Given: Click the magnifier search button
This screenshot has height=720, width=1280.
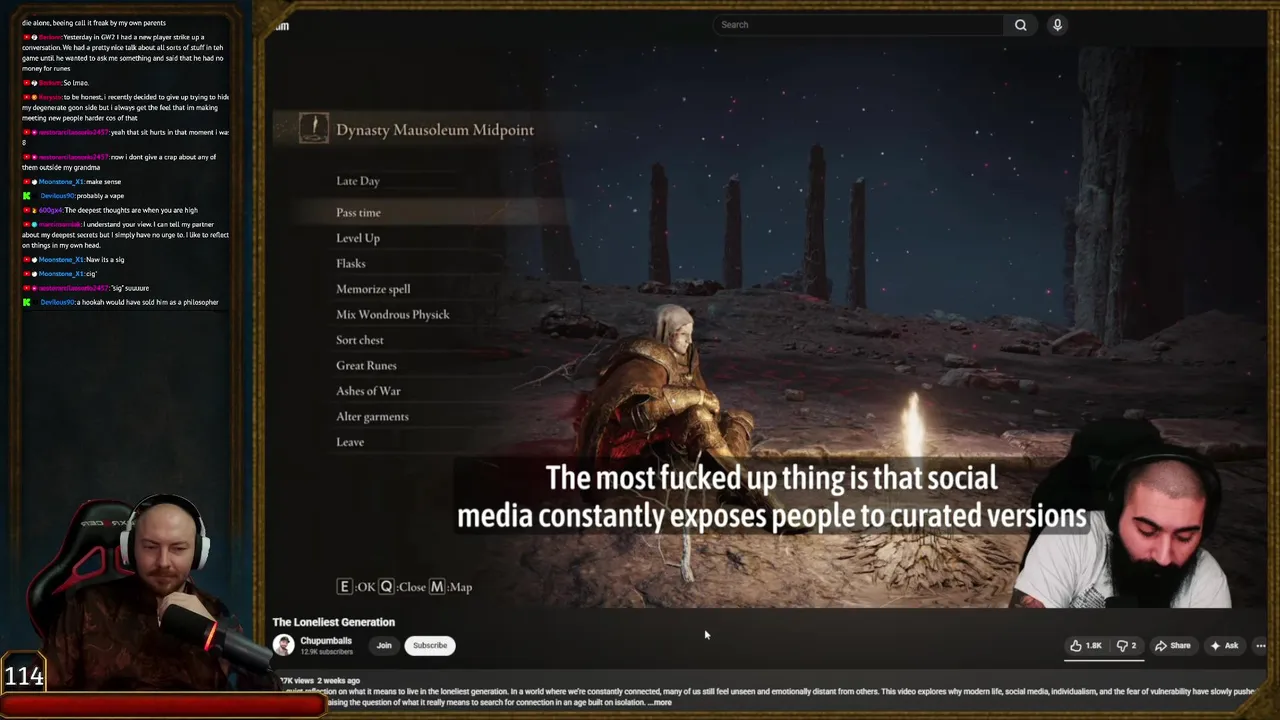Looking at the screenshot, I should click(1020, 25).
